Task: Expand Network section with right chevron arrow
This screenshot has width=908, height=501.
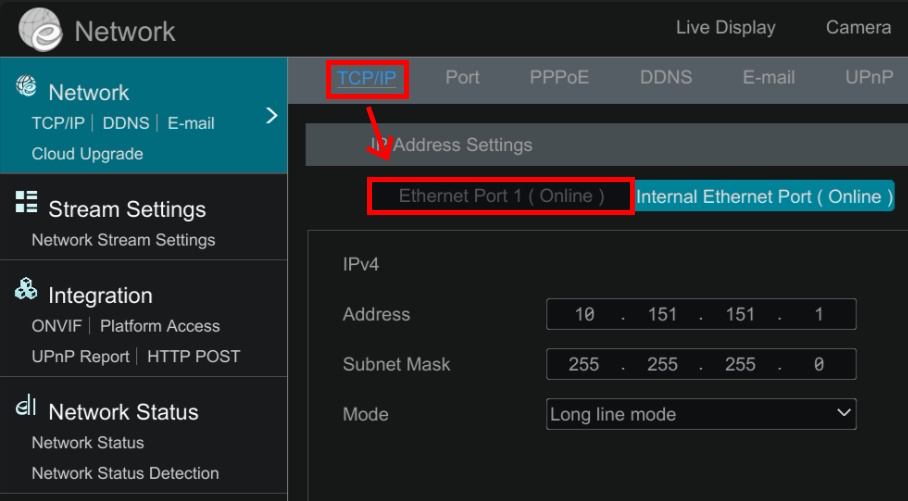Action: pyautogui.click(x=271, y=116)
